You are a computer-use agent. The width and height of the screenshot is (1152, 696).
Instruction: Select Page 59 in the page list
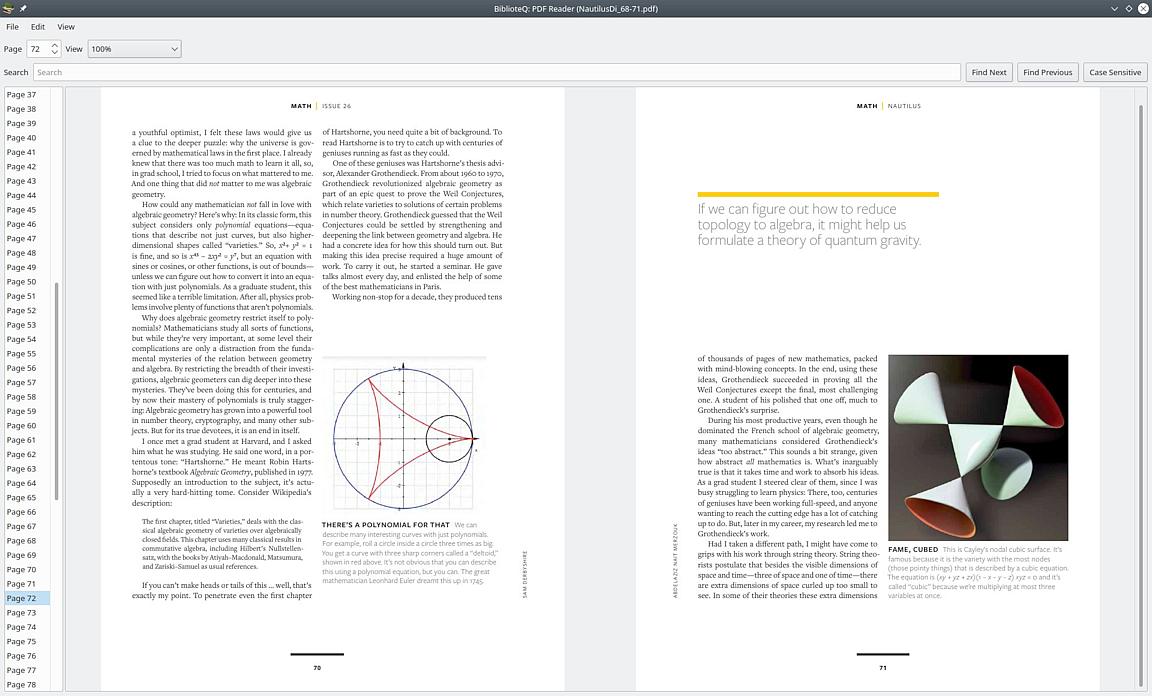coord(27,412)
